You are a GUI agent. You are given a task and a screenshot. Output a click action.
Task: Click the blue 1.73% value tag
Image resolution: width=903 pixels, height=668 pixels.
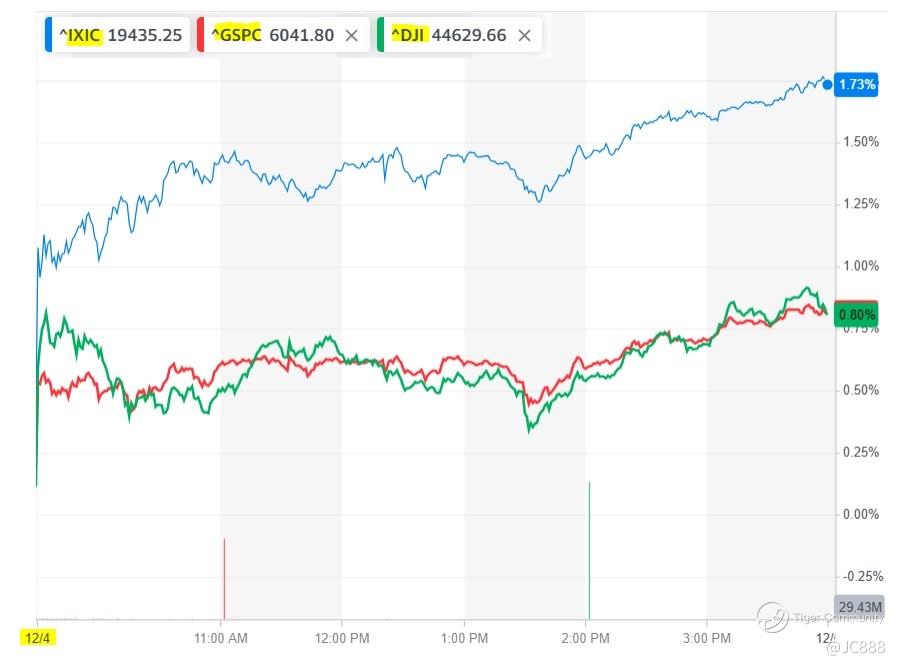pos(856,85)
